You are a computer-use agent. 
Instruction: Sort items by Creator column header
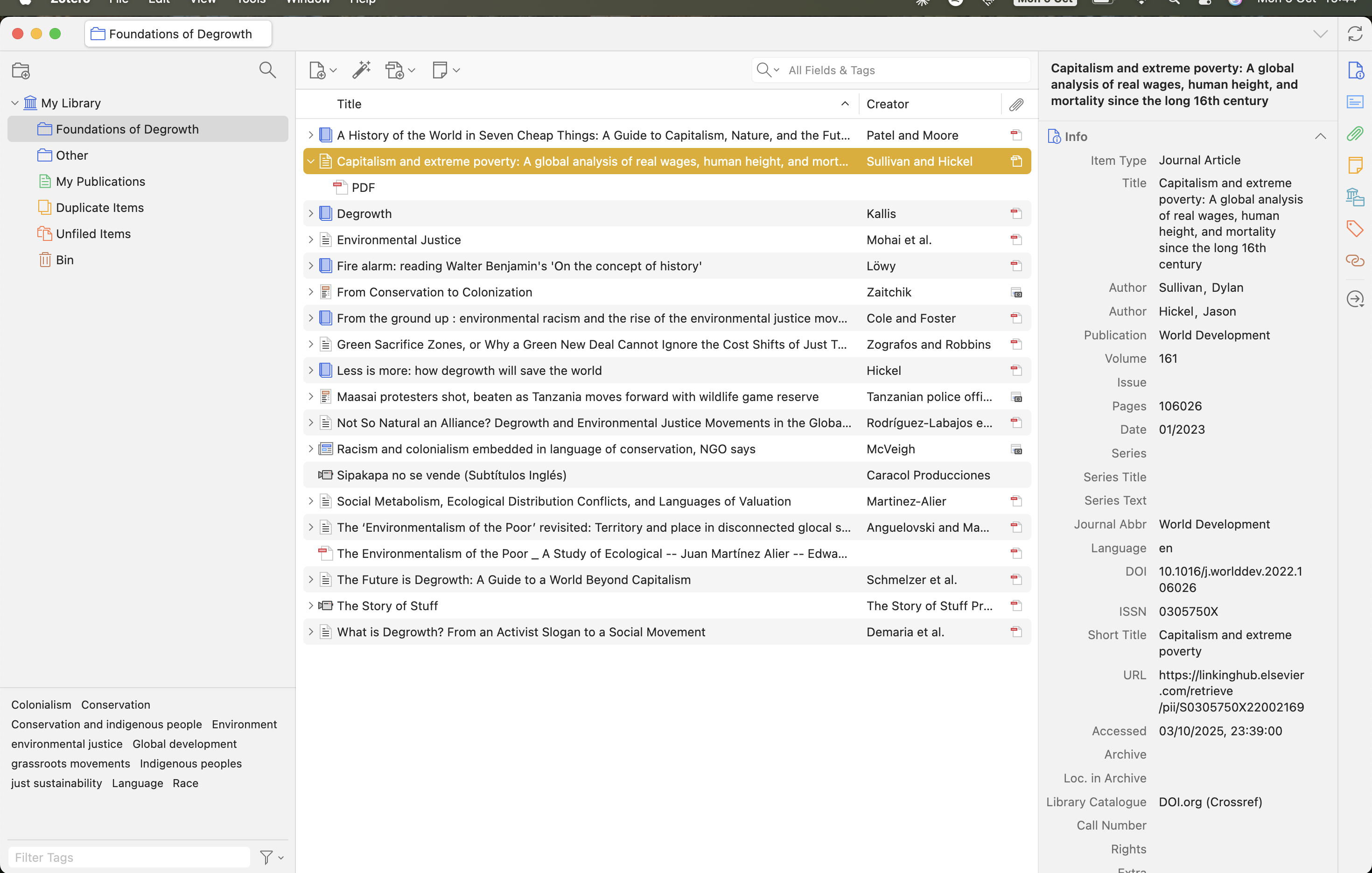(x=929, y=104)
